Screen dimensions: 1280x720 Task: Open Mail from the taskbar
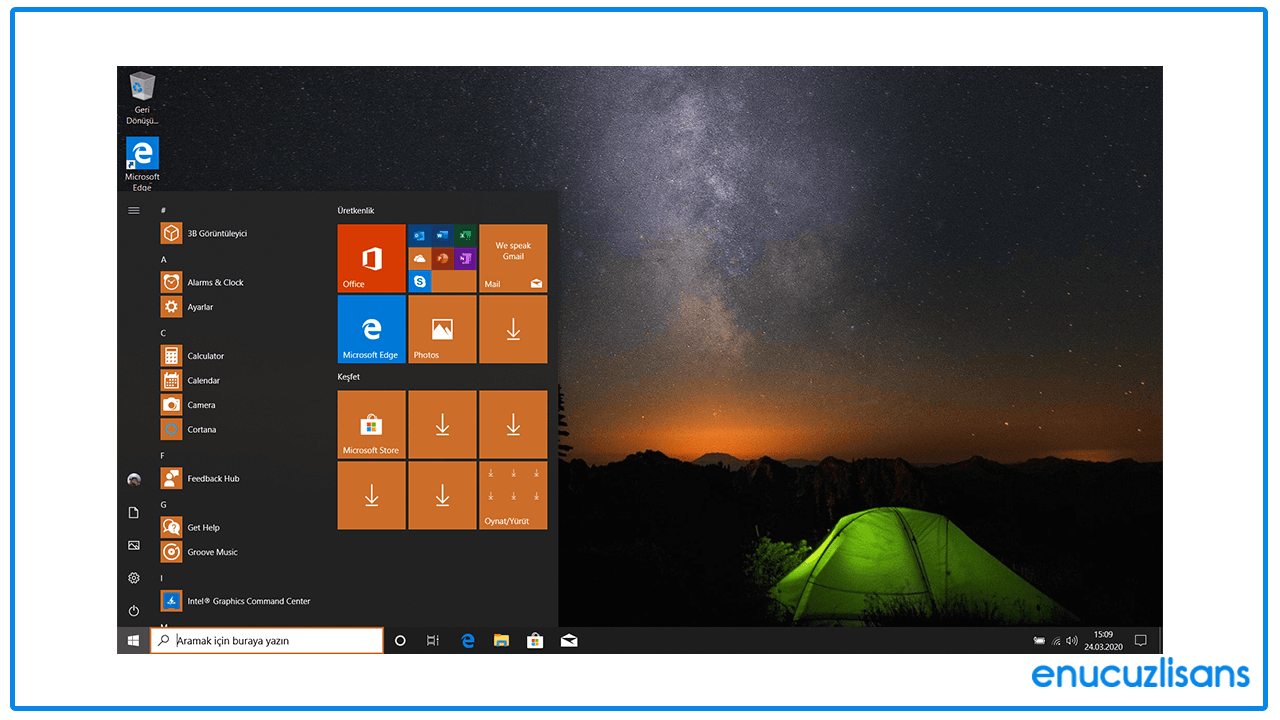point(569,640)
